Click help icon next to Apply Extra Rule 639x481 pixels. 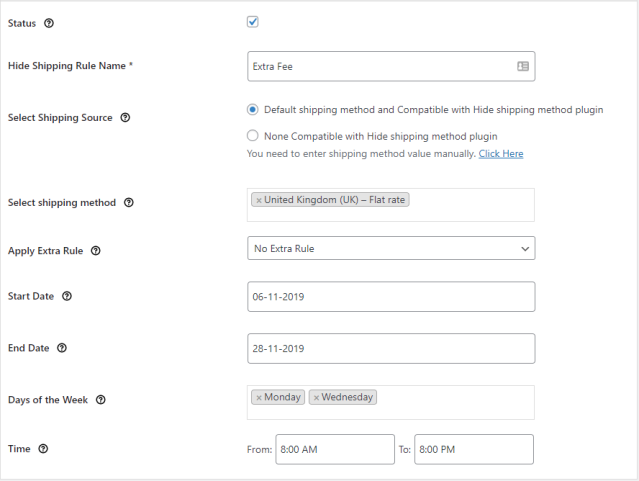point(96,251)
